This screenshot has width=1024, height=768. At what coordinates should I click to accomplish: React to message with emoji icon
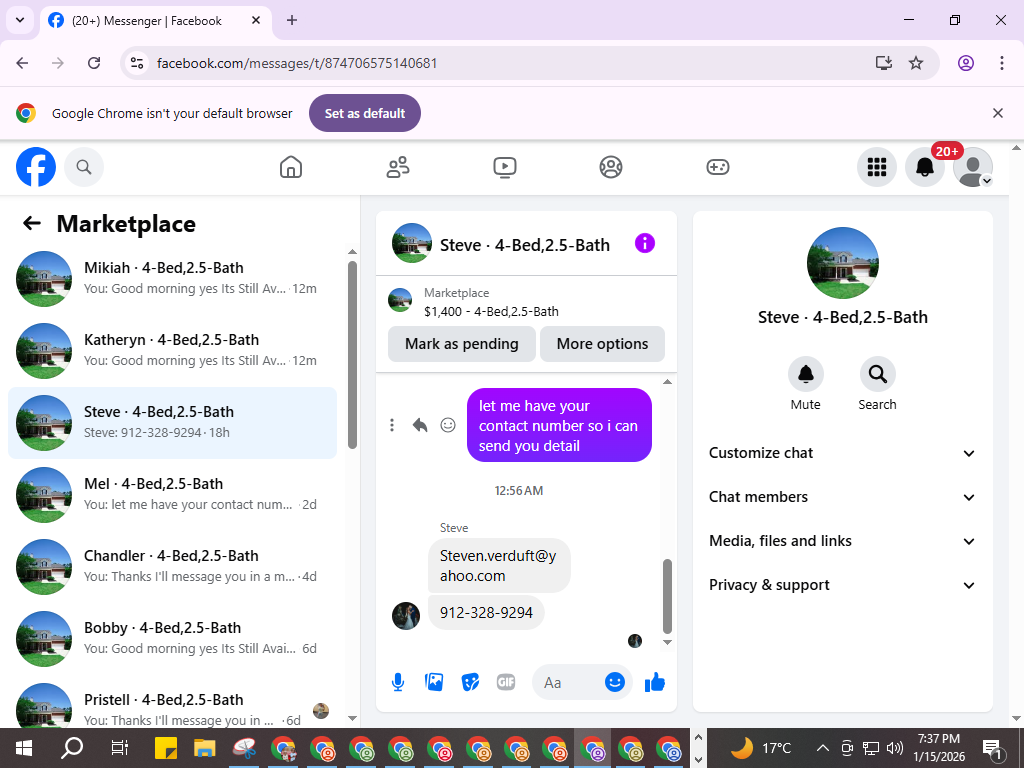tap(448, 425)
